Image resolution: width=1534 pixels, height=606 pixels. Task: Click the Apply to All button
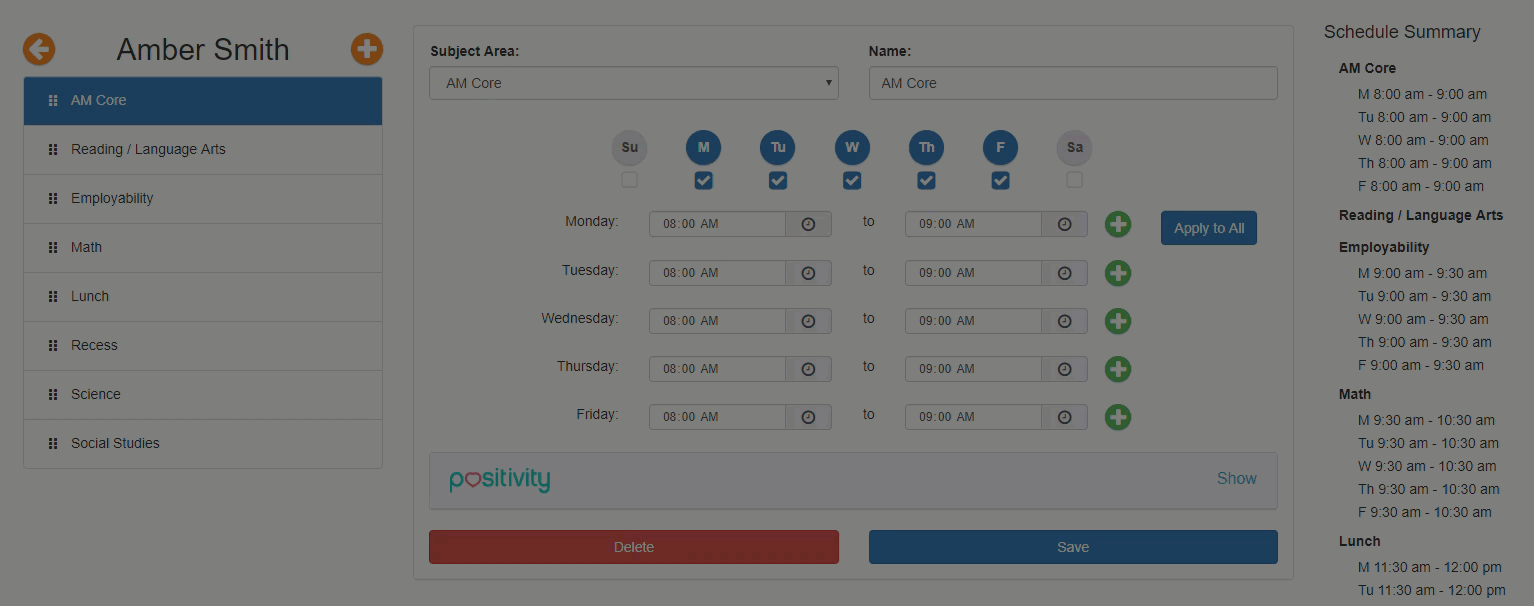1209,228
